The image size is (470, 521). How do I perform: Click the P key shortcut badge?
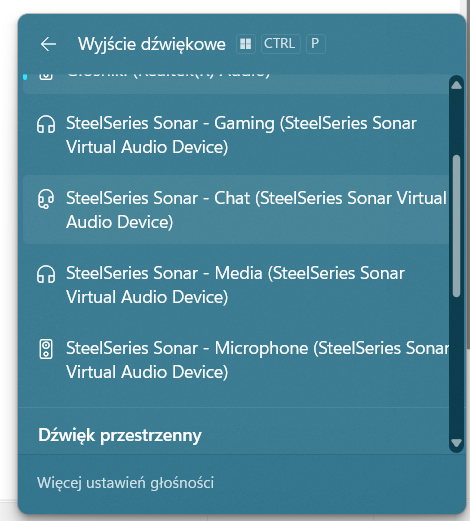pyautogui.click(x=315, y=44)
